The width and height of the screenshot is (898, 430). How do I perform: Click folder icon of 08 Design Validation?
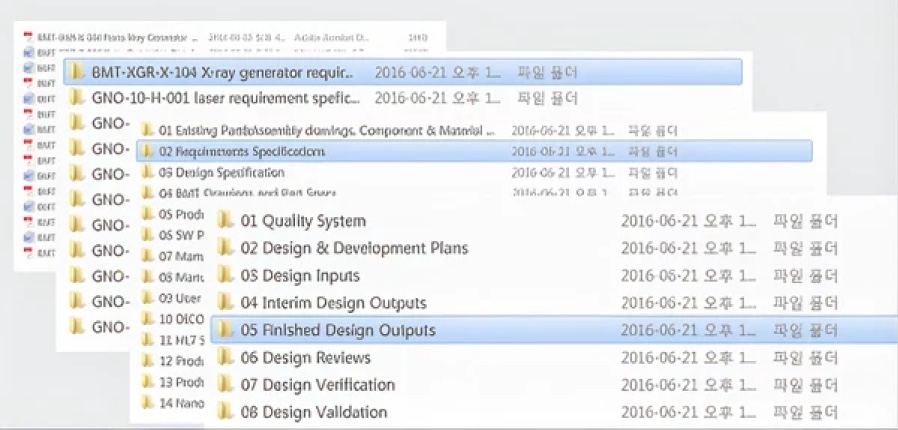point(226,412)
